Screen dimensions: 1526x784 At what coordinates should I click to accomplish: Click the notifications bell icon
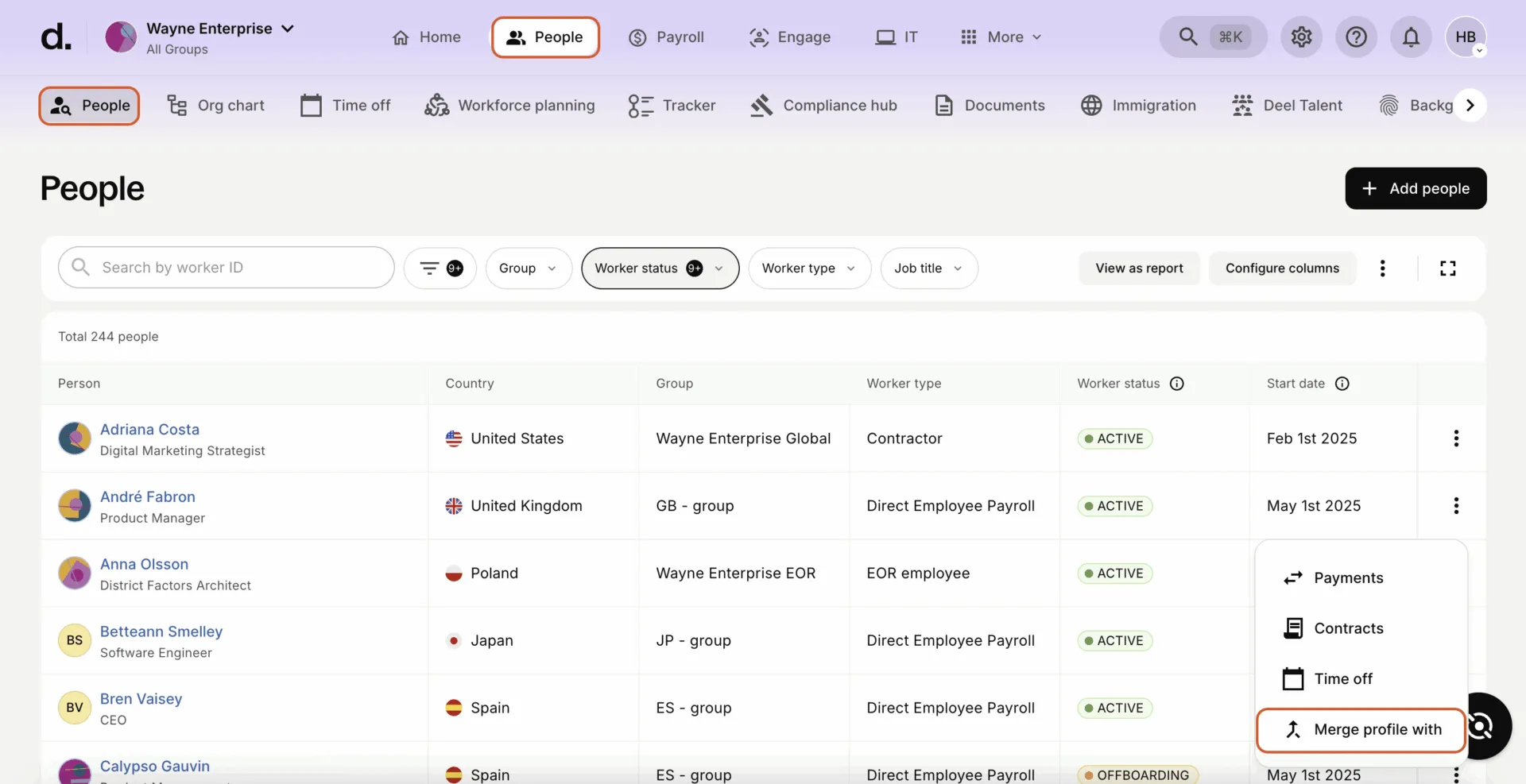1411,37
